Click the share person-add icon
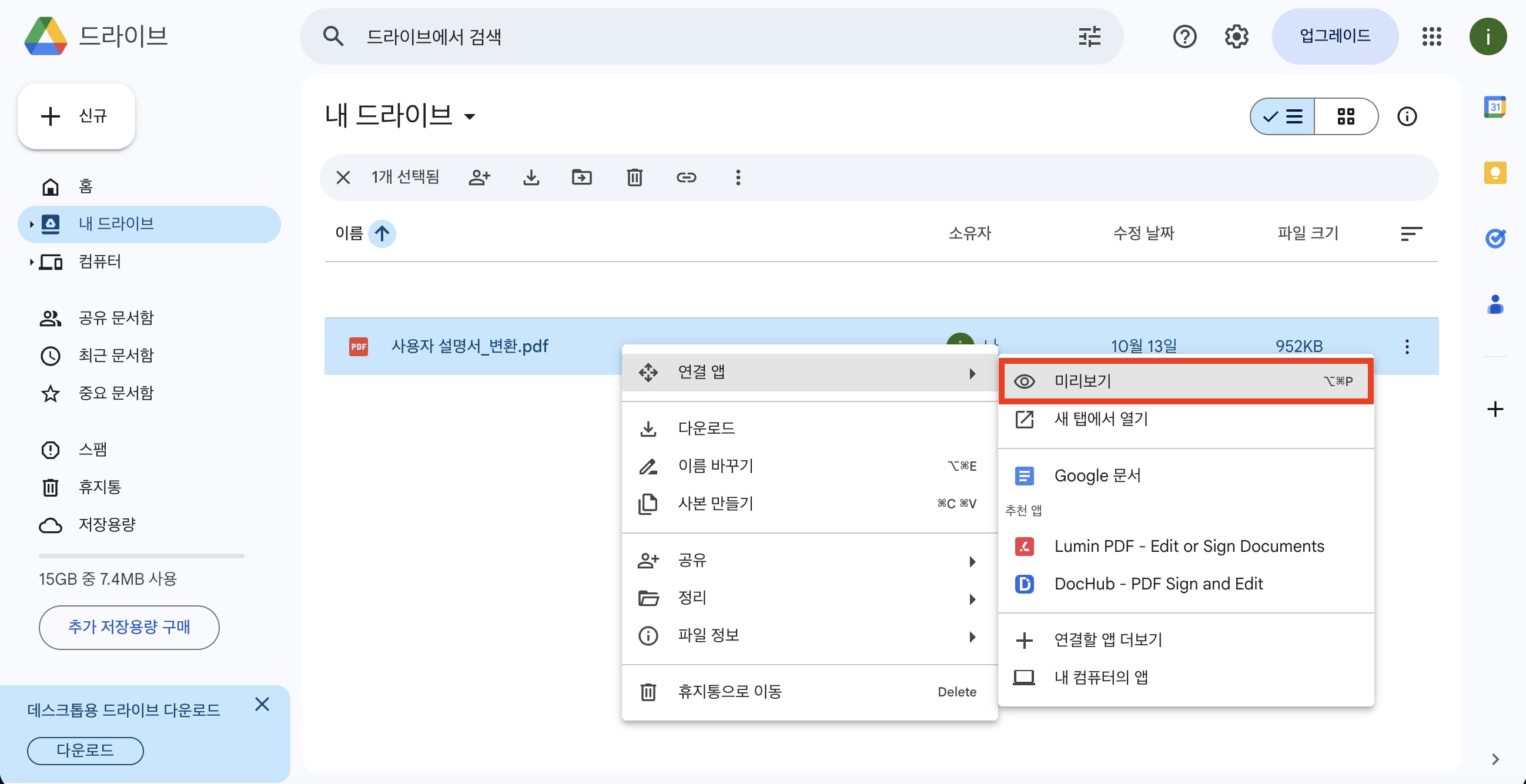Viewport: 1526px width, 784px height. (479, 177)
